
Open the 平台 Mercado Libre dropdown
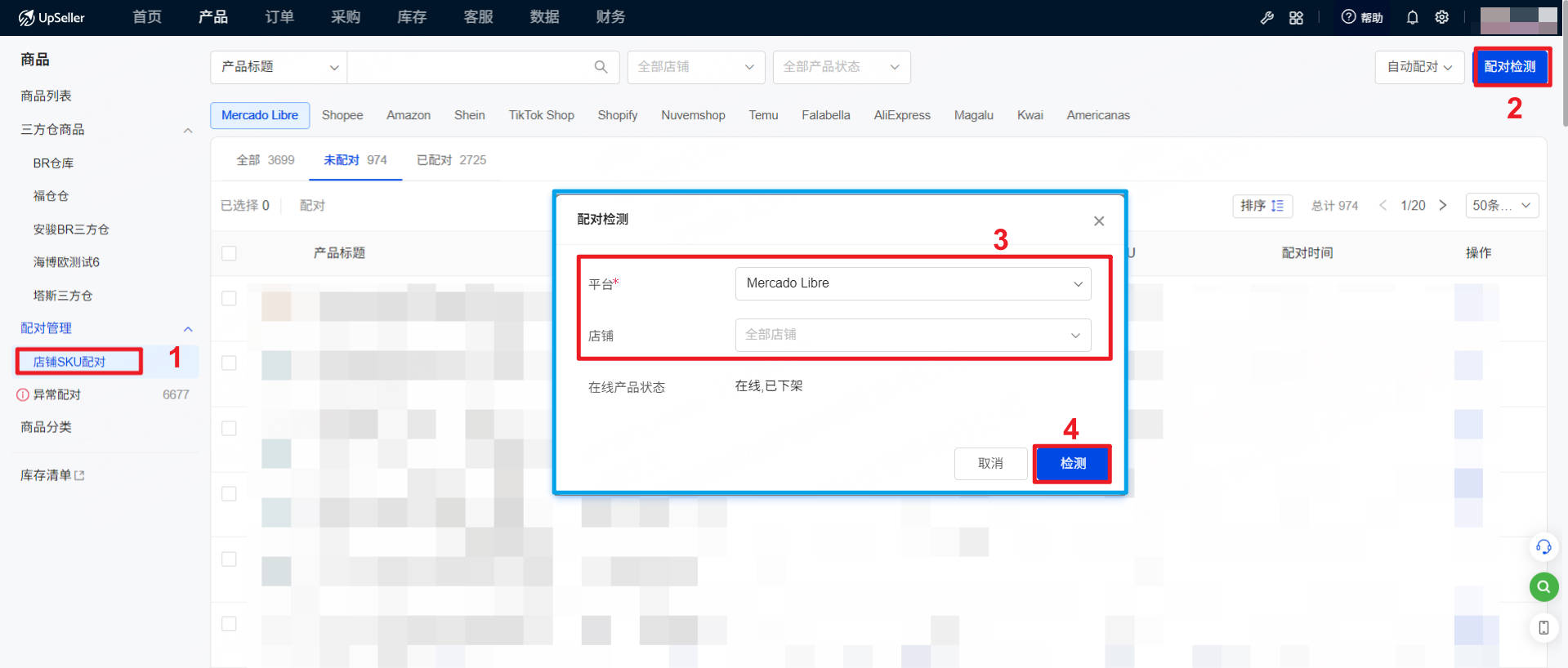(913, 283)
